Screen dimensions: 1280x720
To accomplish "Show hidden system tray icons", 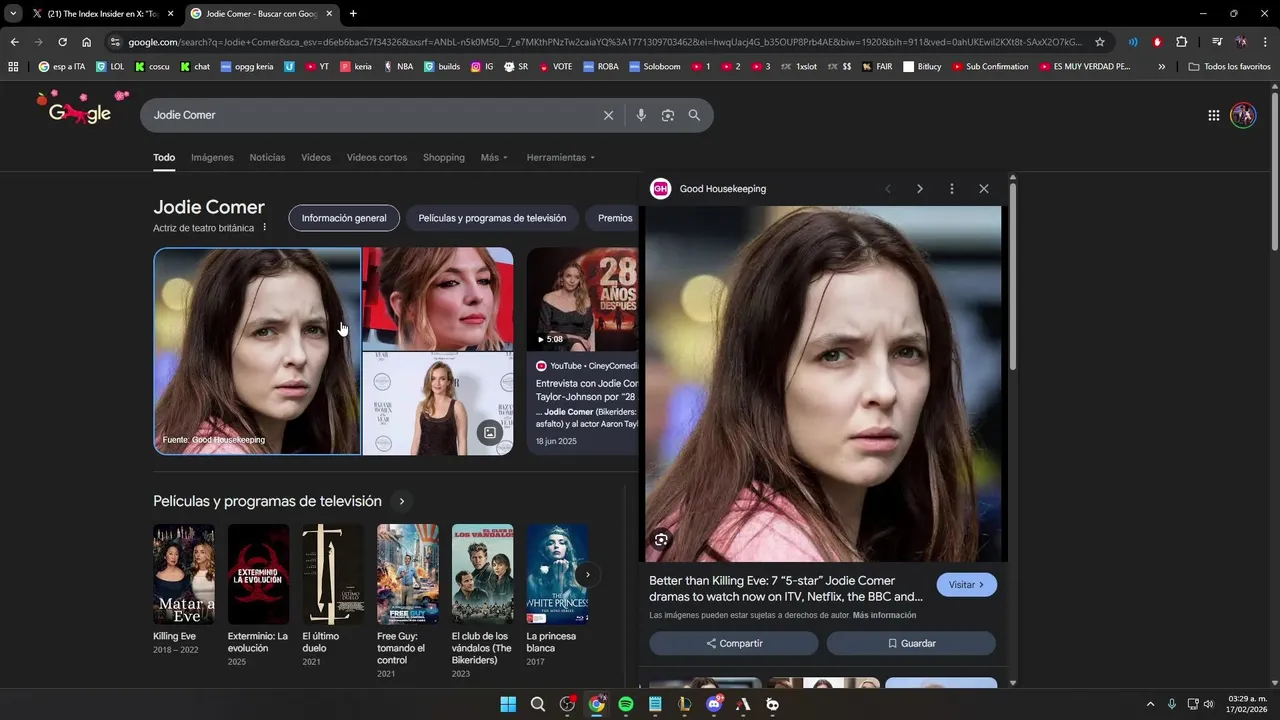I will (x=1150, y=704).
